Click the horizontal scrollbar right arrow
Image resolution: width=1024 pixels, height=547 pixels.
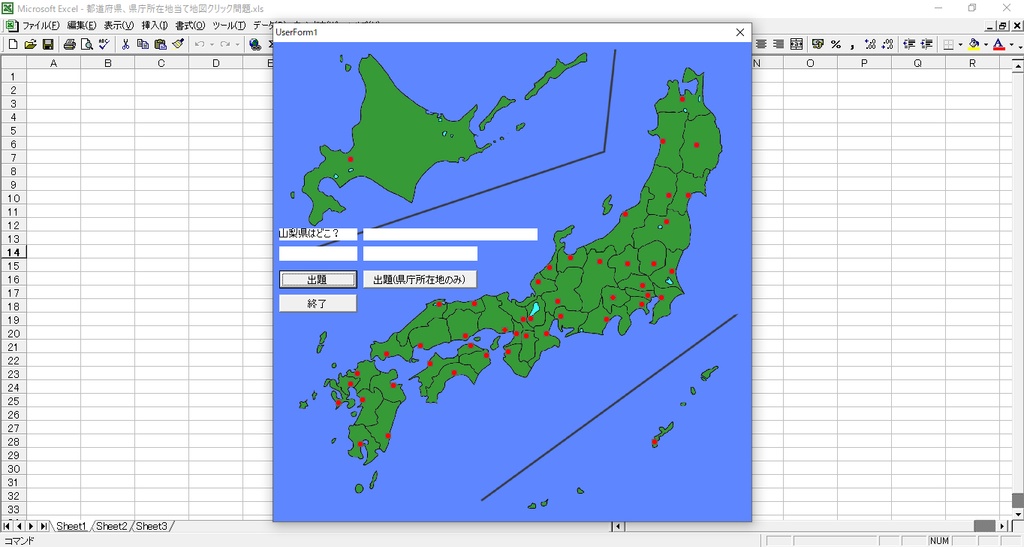(x=1002, y=526)
